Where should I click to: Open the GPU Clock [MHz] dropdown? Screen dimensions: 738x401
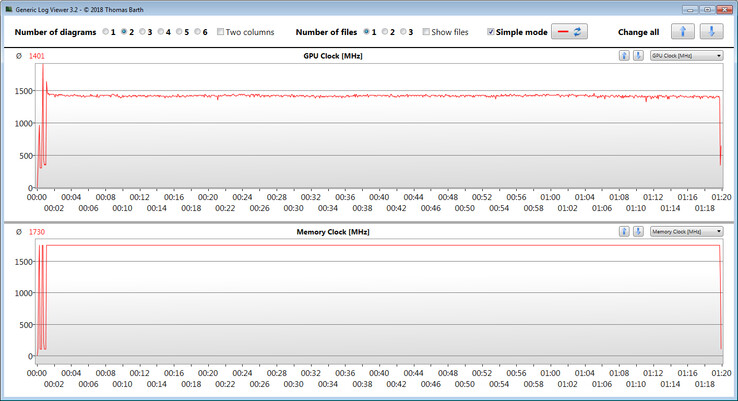point(686,56)
